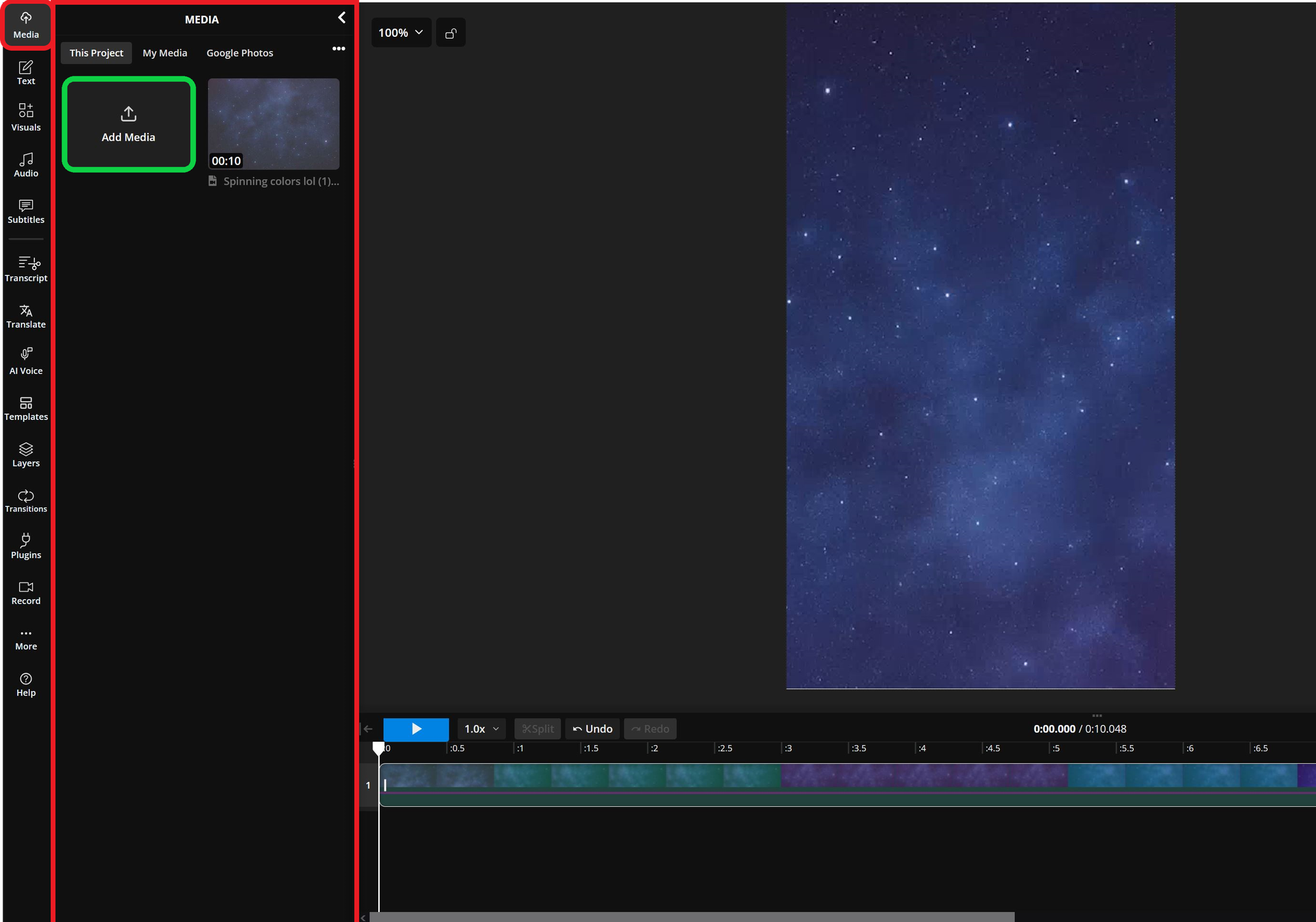
Task: Select the Spinning colors video thumbnail
Action: 274,124
